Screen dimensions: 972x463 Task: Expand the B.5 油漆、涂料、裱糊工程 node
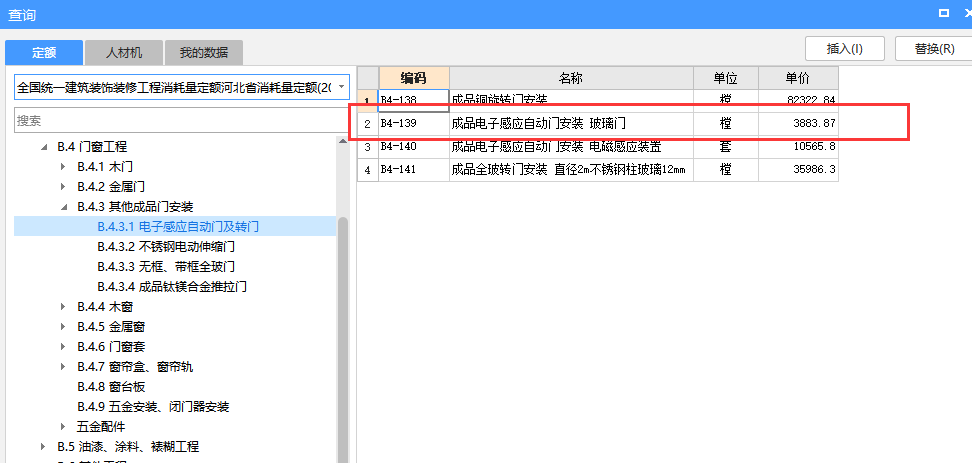click(x=43, y=447)
